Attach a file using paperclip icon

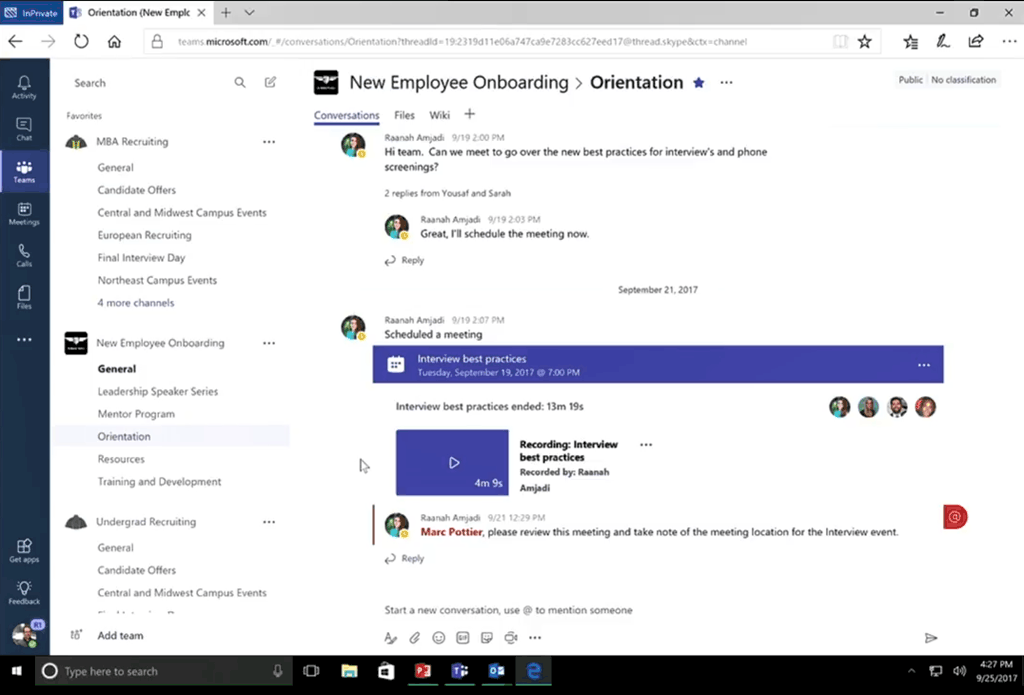tap(415, 637)
